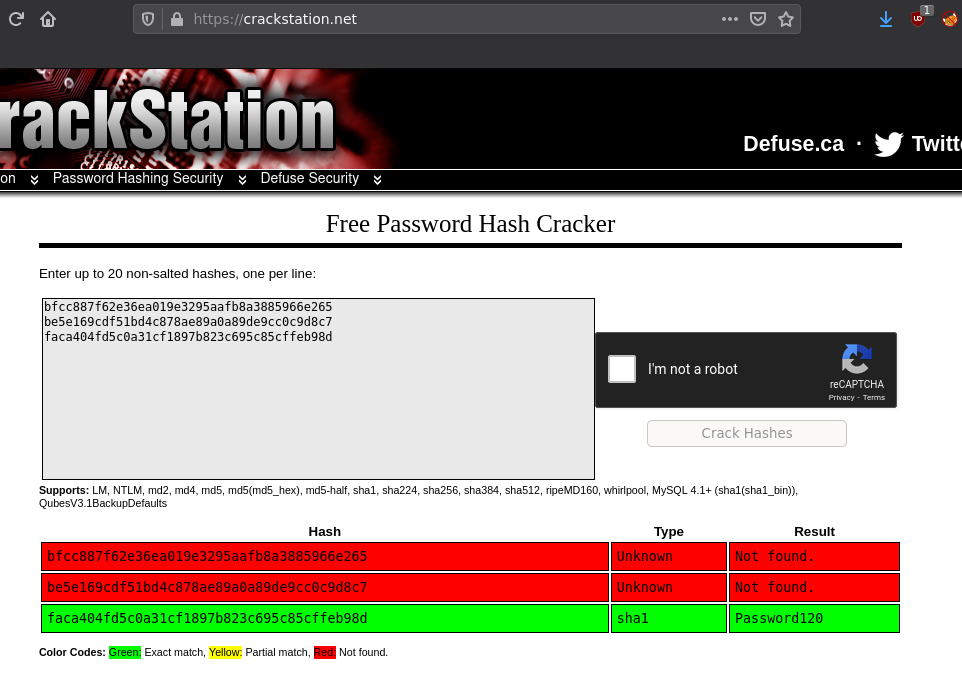Bookmark this page with the star icon
The image size is (962, 679).
[x=786, y=19]
